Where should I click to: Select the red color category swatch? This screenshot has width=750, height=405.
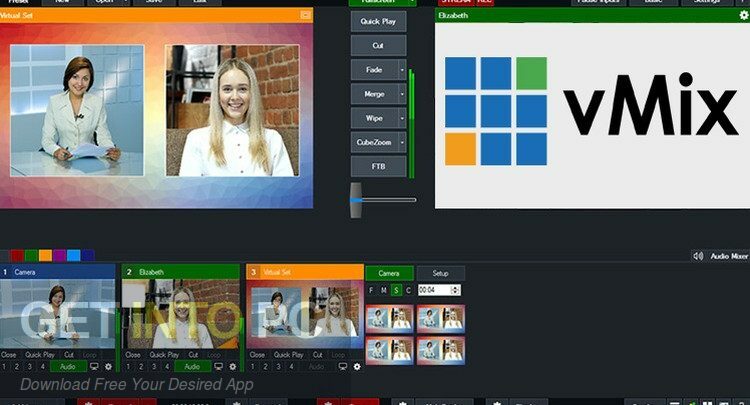pos(17,255)
